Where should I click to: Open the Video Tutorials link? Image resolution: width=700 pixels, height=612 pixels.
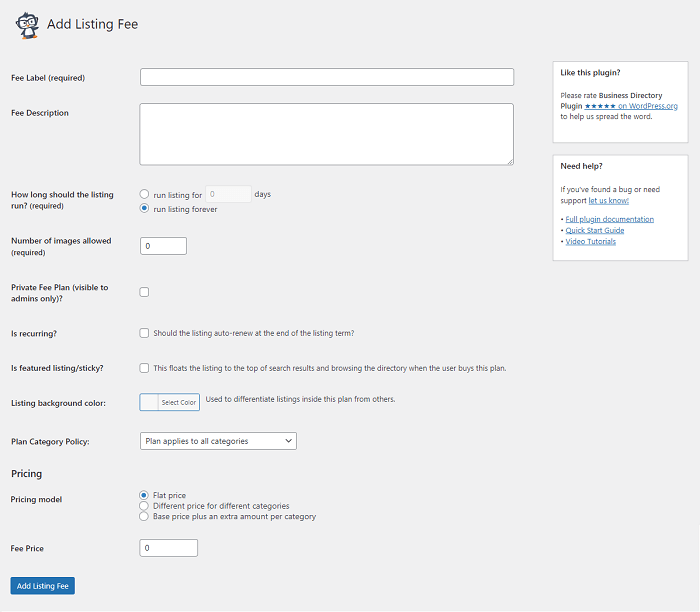tap(591, 241)
